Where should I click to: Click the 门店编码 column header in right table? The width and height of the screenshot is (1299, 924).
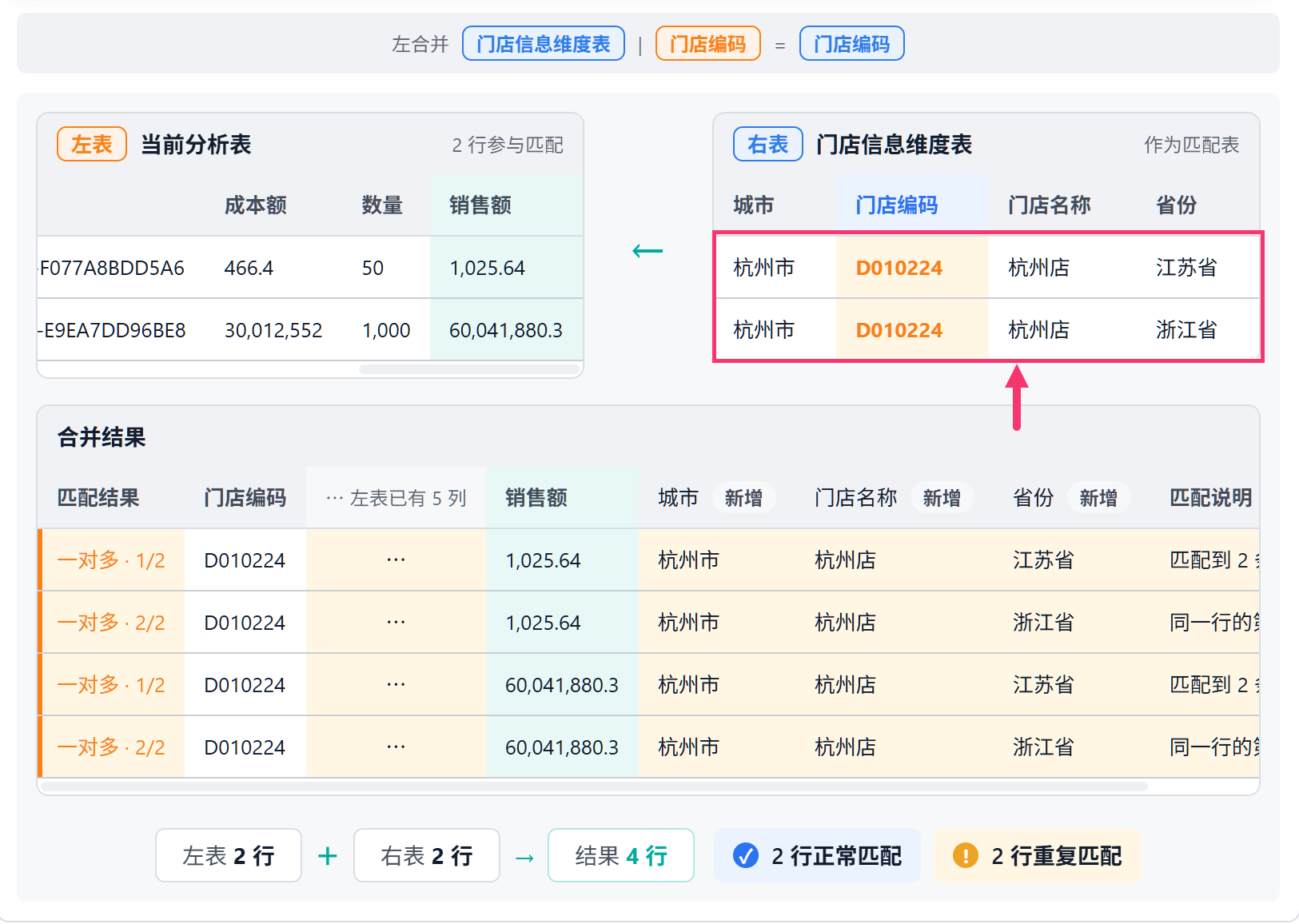coord(897,205)
